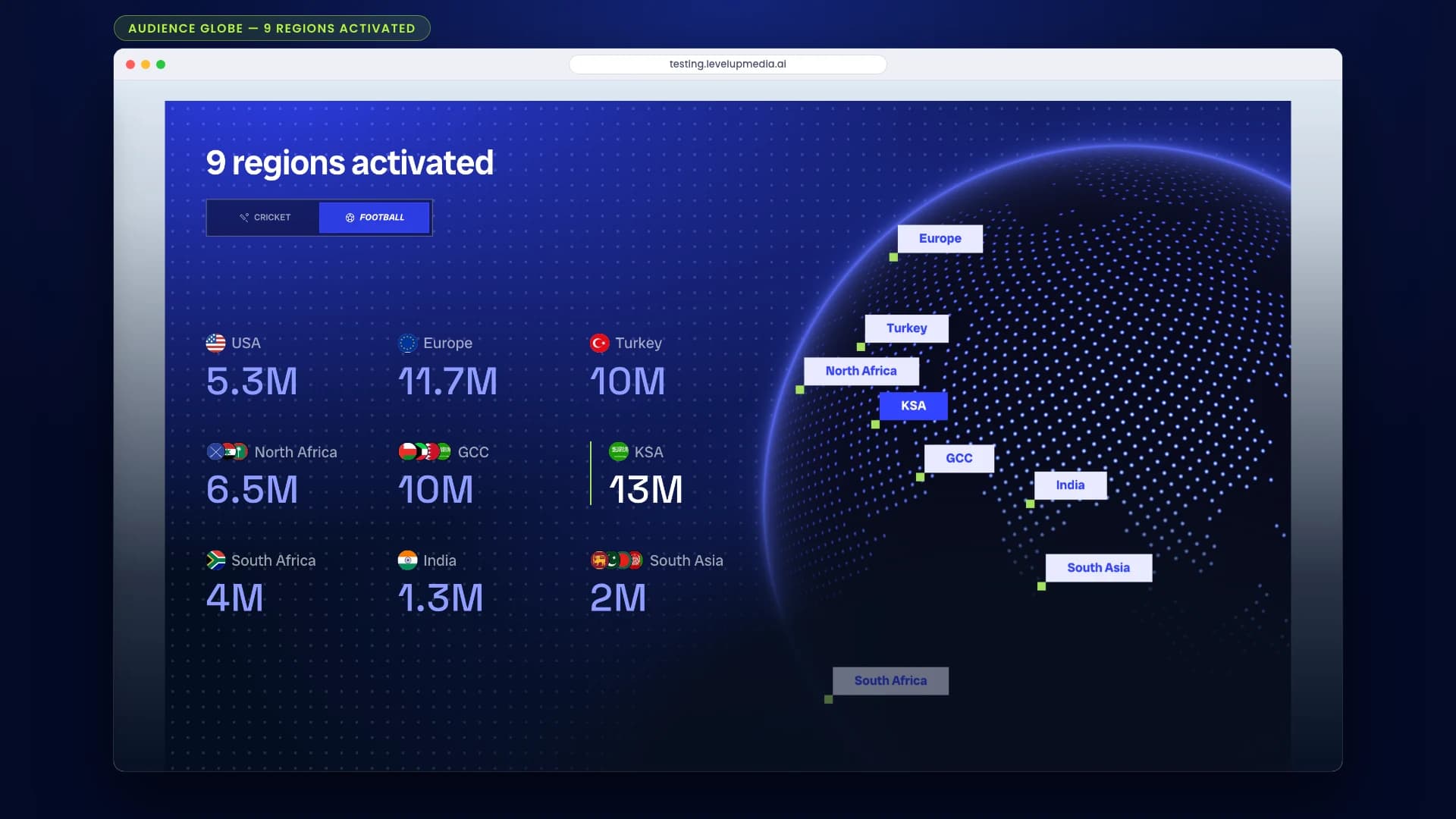Viewport: 1456px width, 819px height.
Task: Click the USA 5.3M value
Action: coord(252,381)
